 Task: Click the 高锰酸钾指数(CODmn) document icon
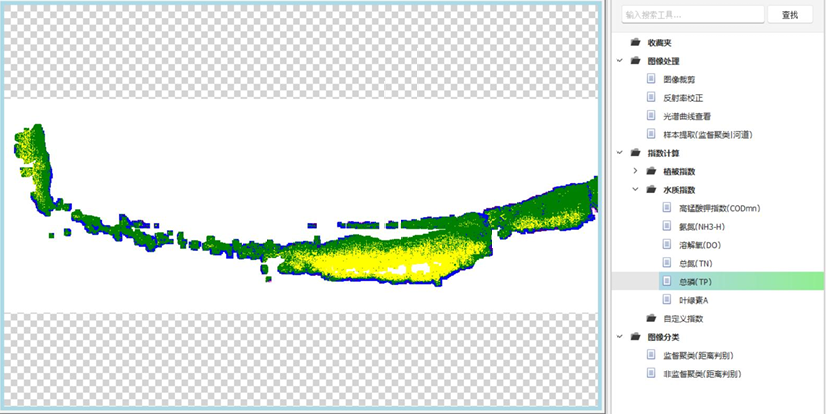point(667,208)
